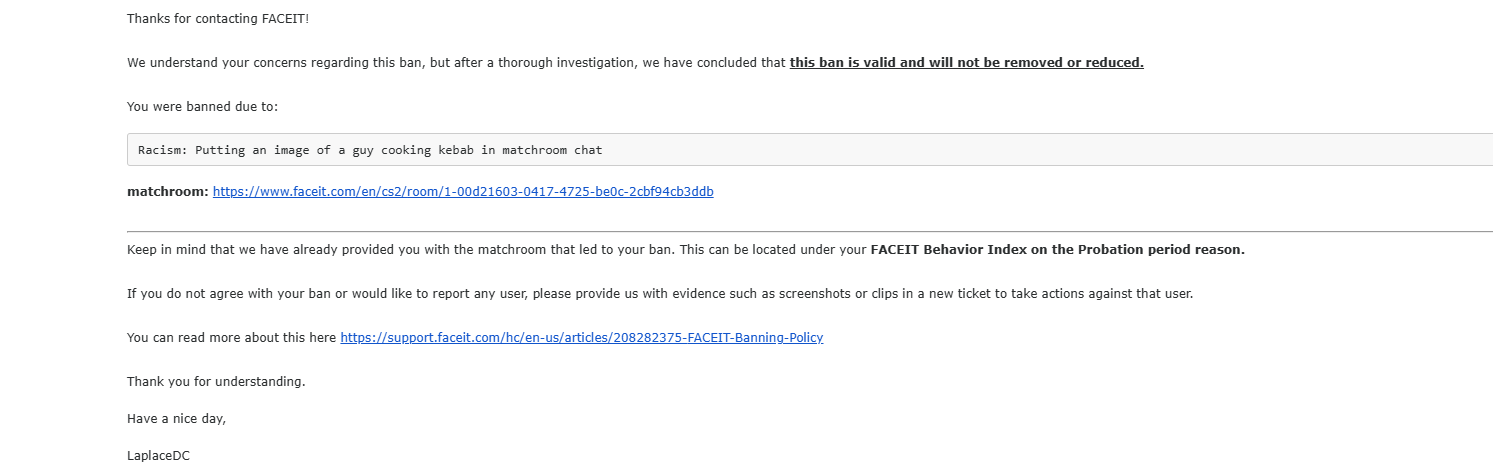Click the 'LaplaceDC' agent signature
The height and width of the screenshot is (473, 1493).
pos(158,455)
